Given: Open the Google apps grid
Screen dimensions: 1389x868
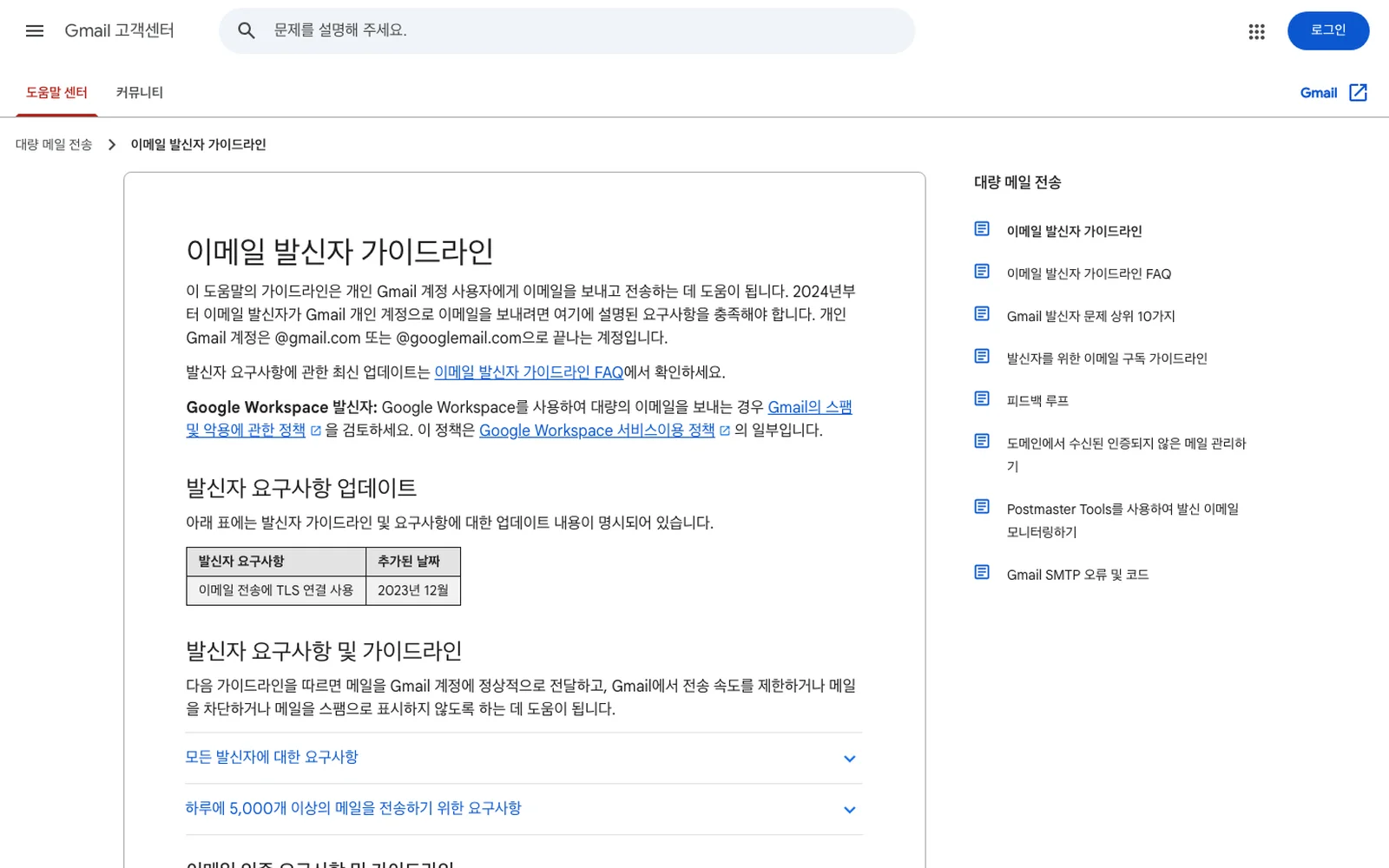Looking at the screenshot, I should point(1256,31).
